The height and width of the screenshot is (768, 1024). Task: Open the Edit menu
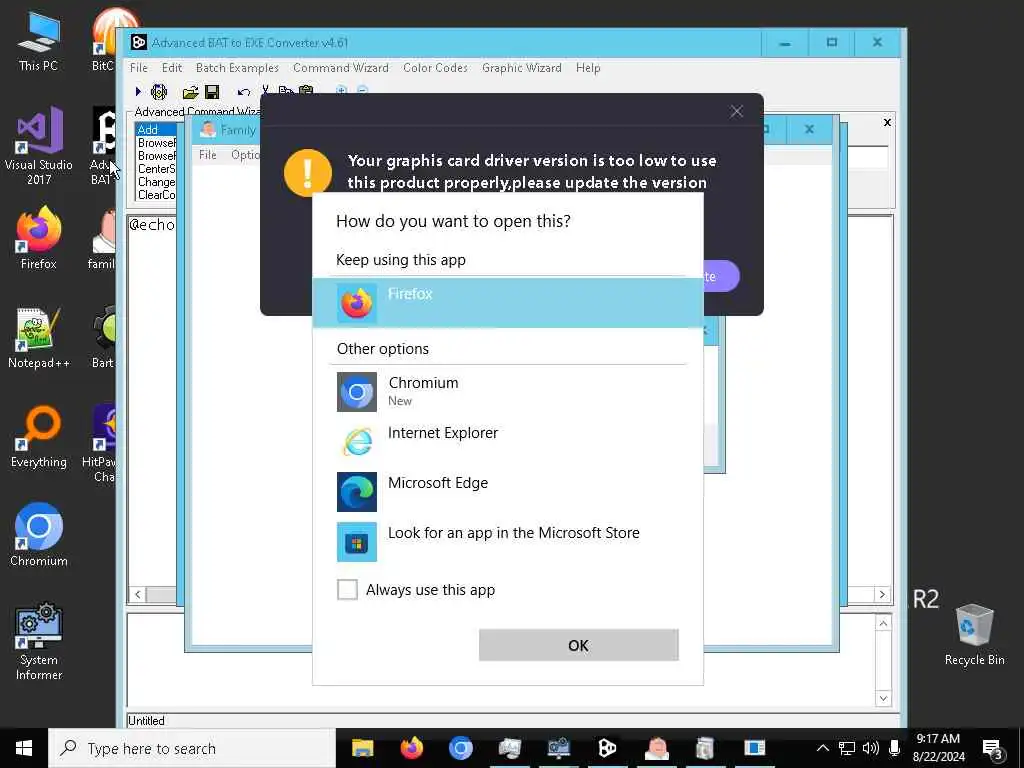[172, 68]
